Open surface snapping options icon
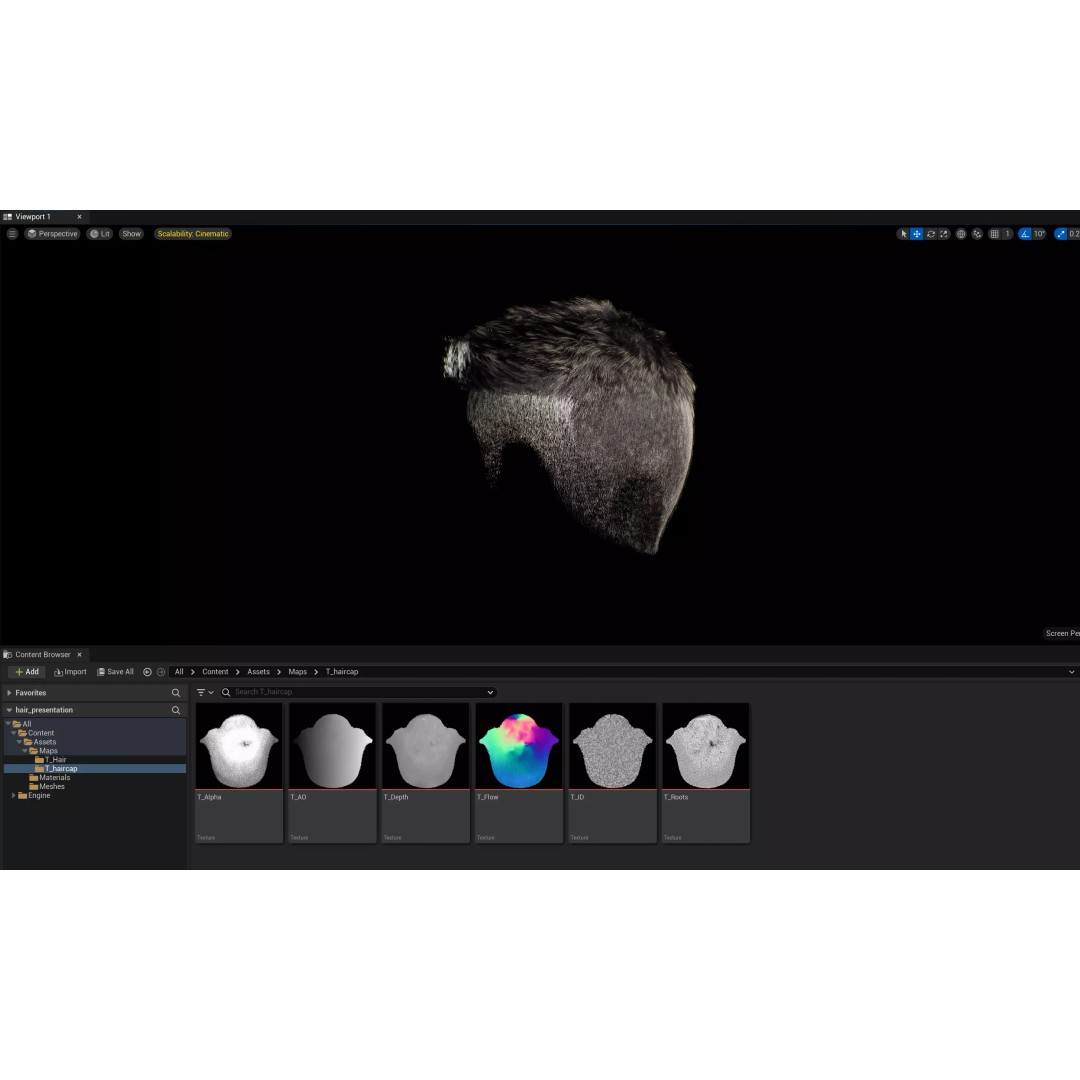Viewport: 1080px width, 1080px height. (x=977, y=234)
